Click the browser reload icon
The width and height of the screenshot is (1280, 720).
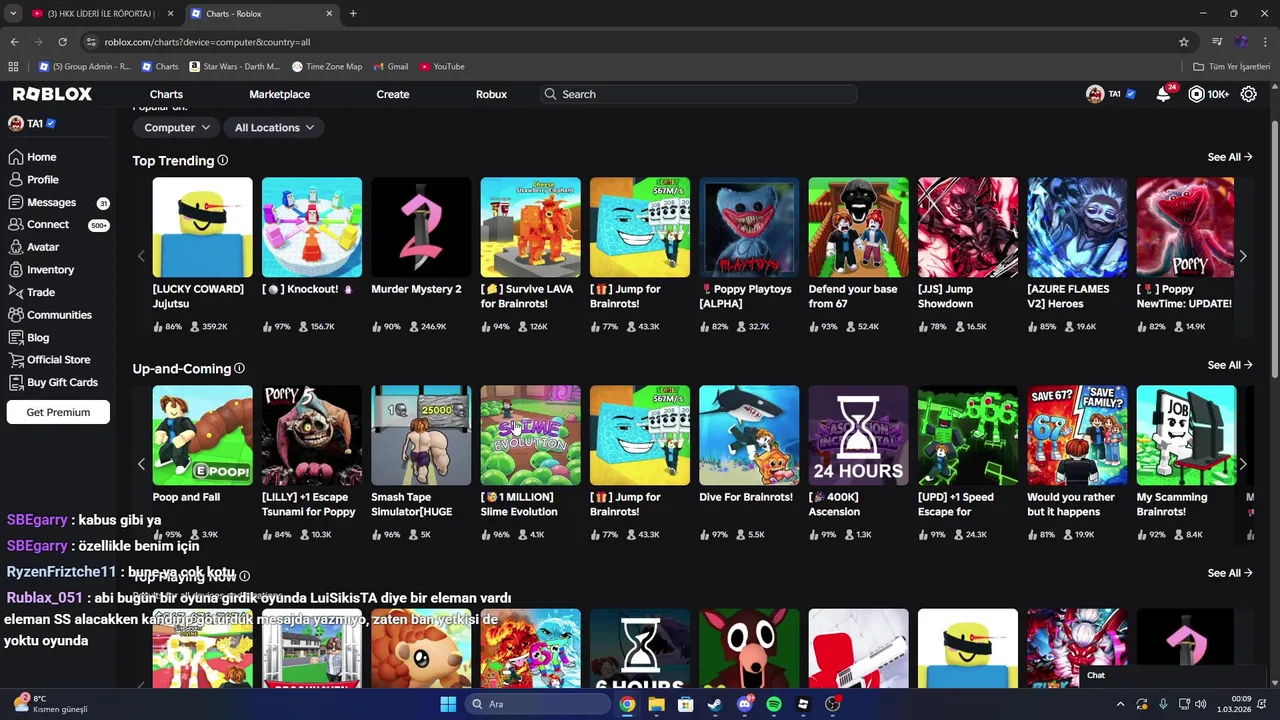click(x=62, y=42)
